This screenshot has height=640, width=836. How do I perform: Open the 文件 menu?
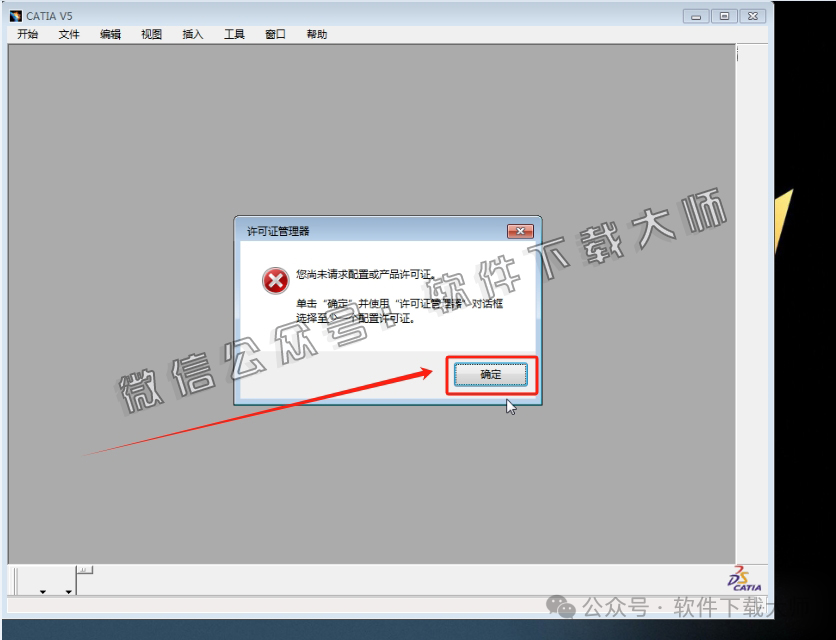coord(68,33)
